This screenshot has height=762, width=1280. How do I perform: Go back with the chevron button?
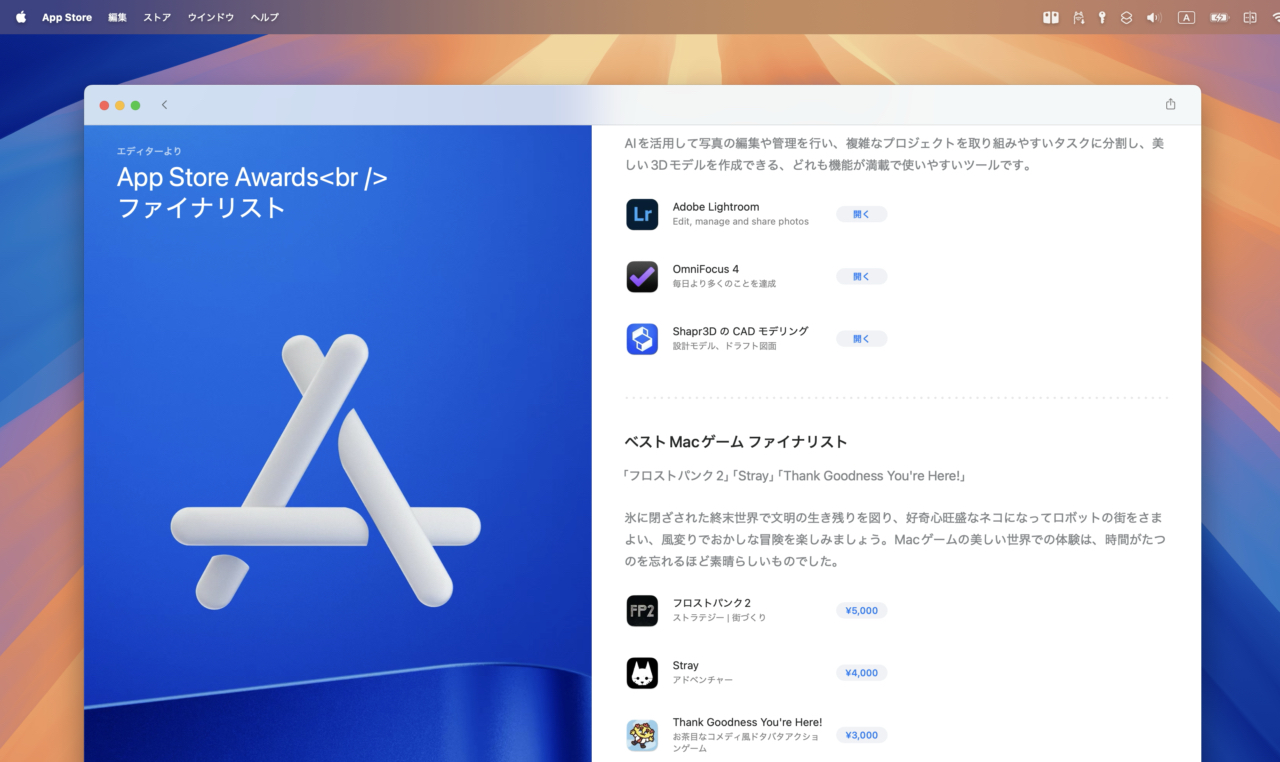pyautogui.click(x=164, y=105)
